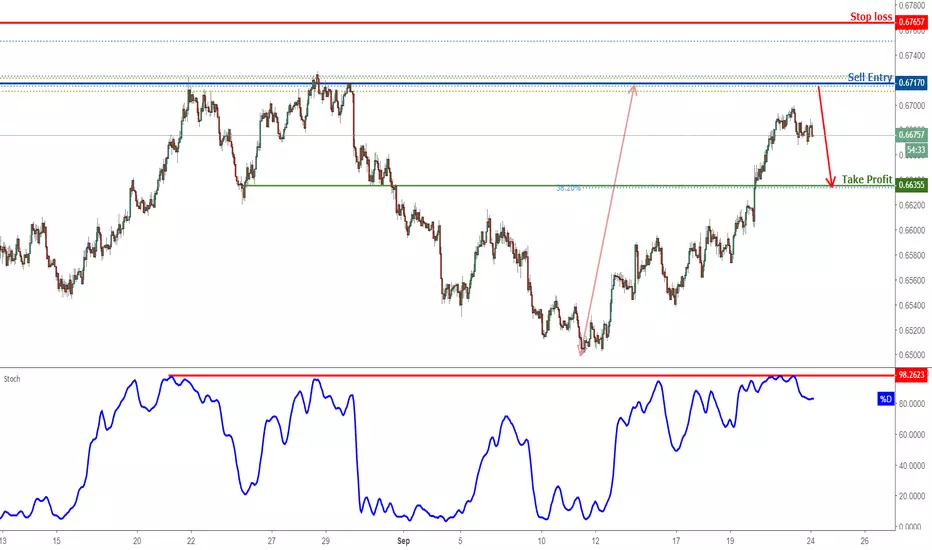The height and width of the screenshot is (550, 932).
Task: Click date 20 on the time axis
Action: 137,541
